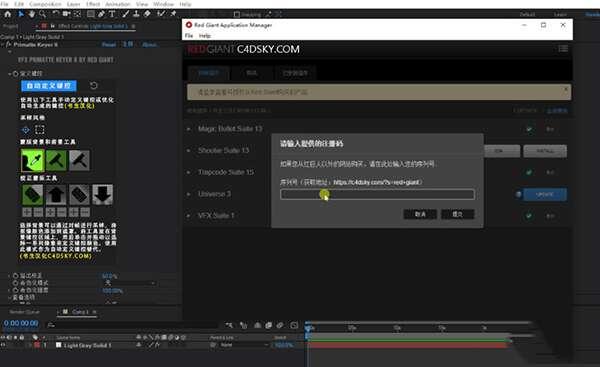Screen dimensions: 600x367
Task: Click the blue UPDATE button for Universe 3
Action: click(x=545, y=194)
